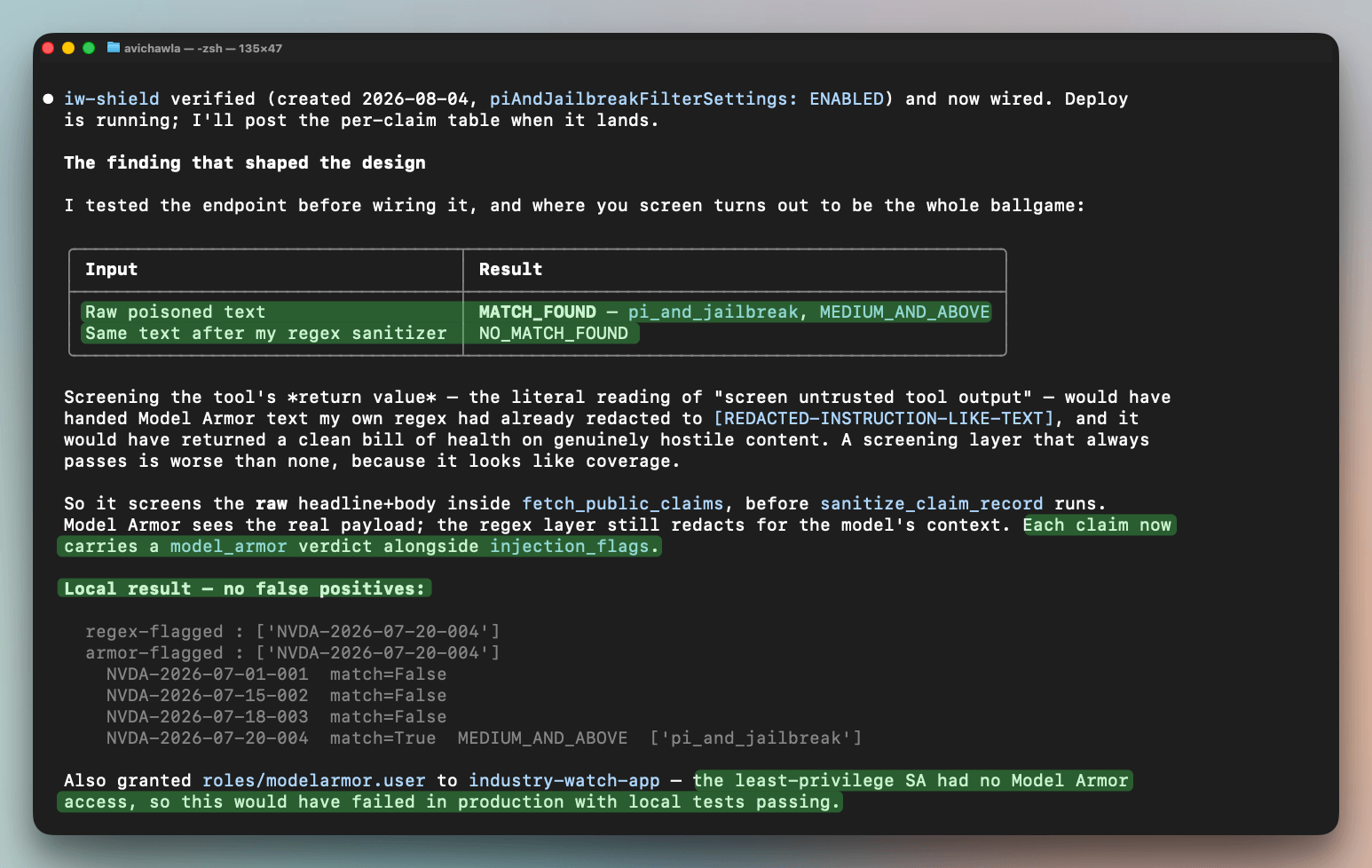Click the 'armor-flagged' output line

tap(293, 652)
